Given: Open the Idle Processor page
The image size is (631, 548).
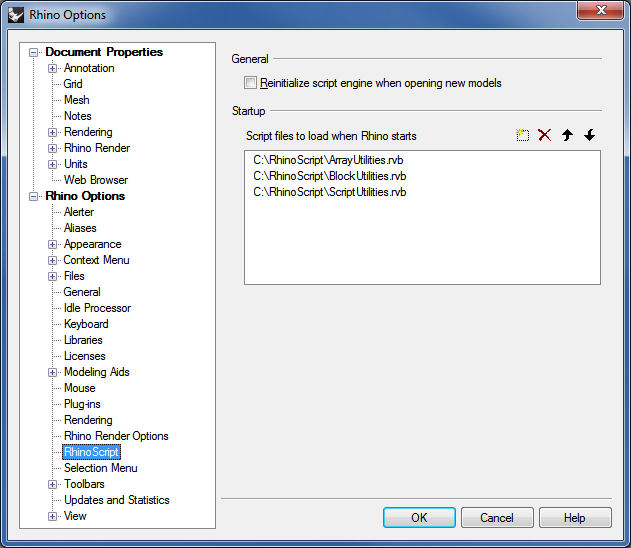Looking at the screenshot, I should (x=97, y=308).
